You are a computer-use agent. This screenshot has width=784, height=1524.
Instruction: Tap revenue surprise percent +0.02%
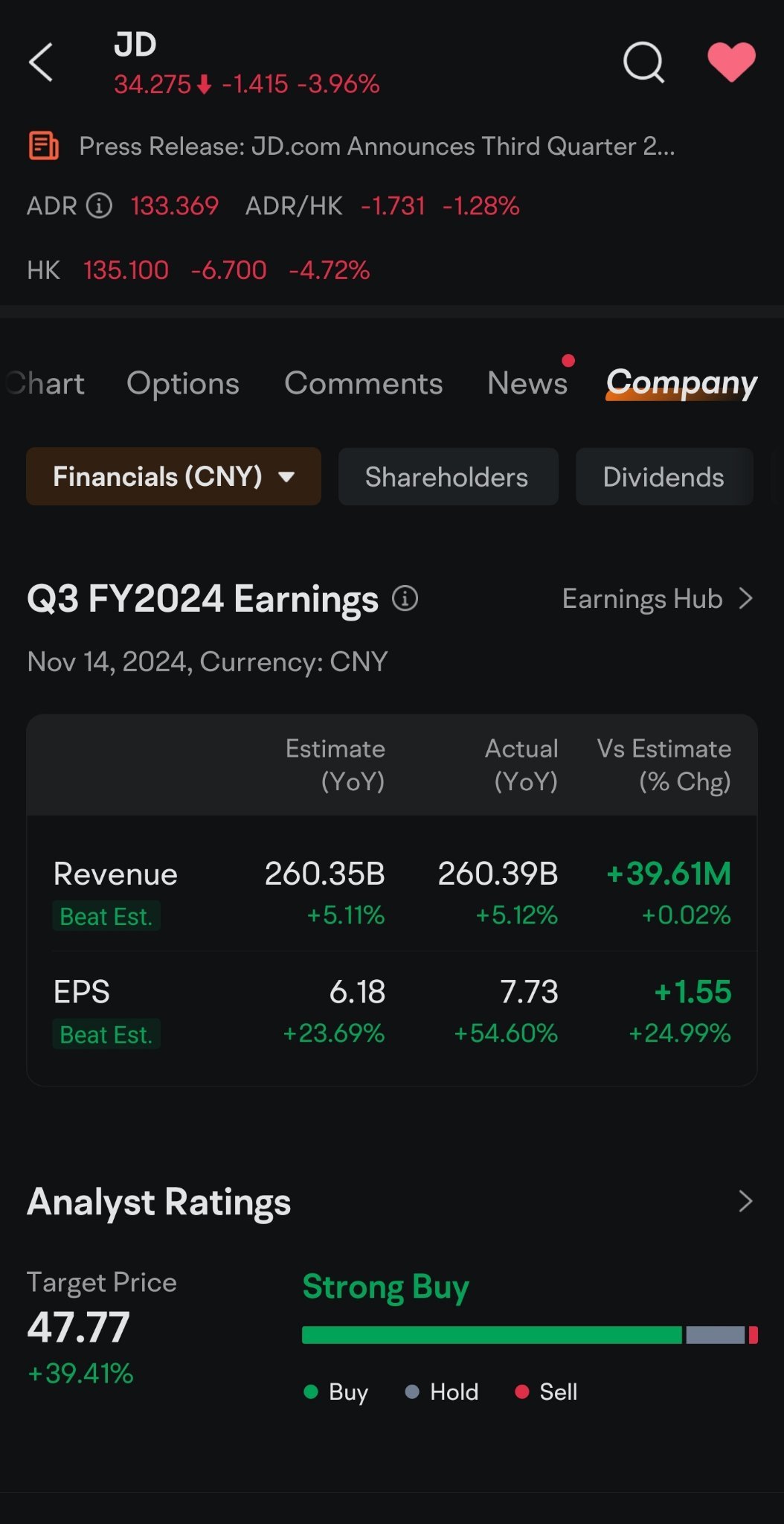click(x=686, y=915)
